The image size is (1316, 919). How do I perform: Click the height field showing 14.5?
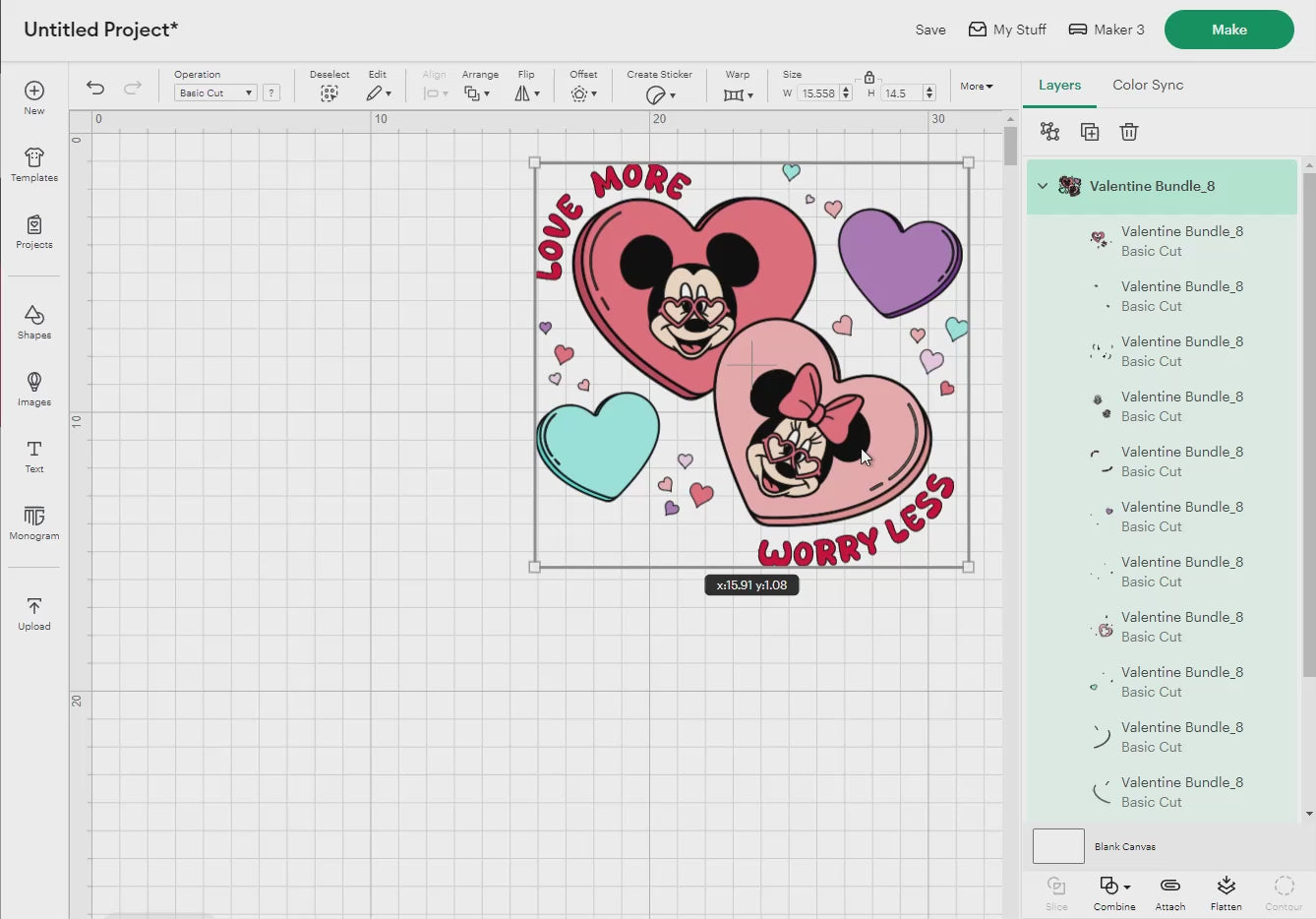[901, 93]
